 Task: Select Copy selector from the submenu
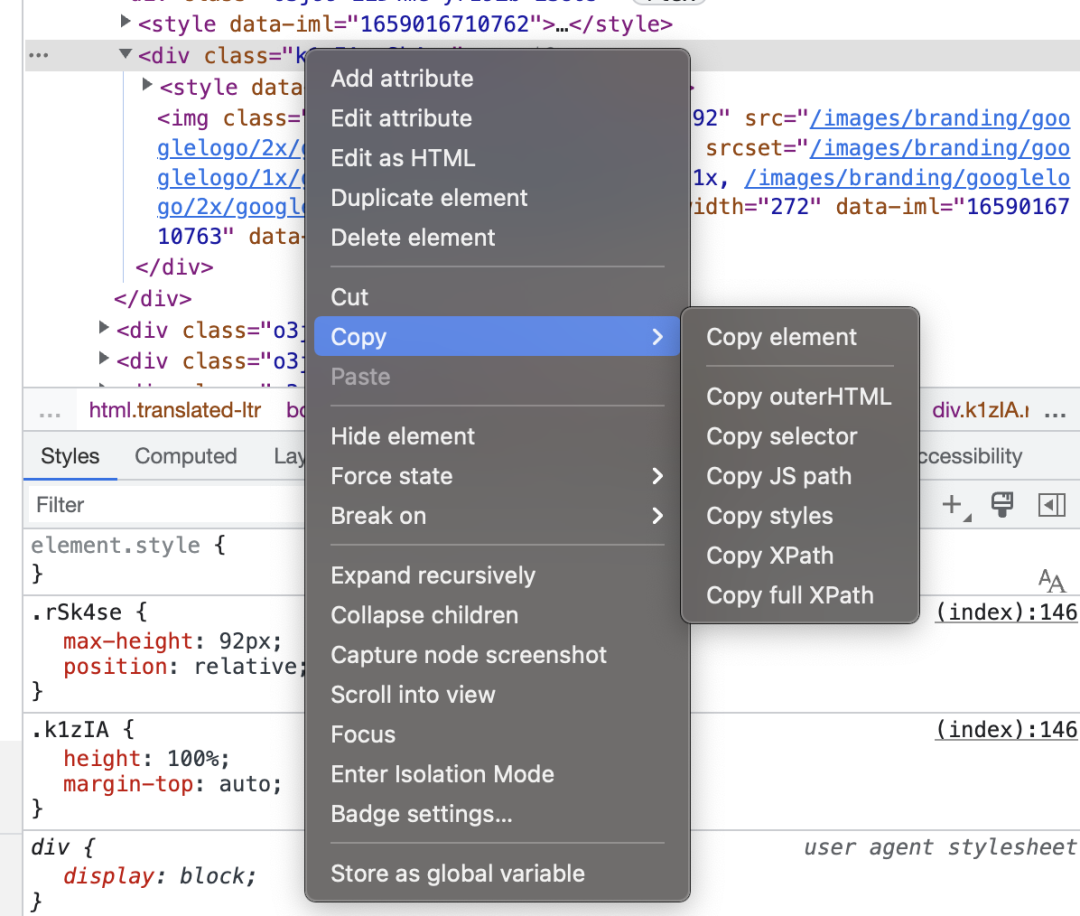pyautogui.click(x=781, y=436)
